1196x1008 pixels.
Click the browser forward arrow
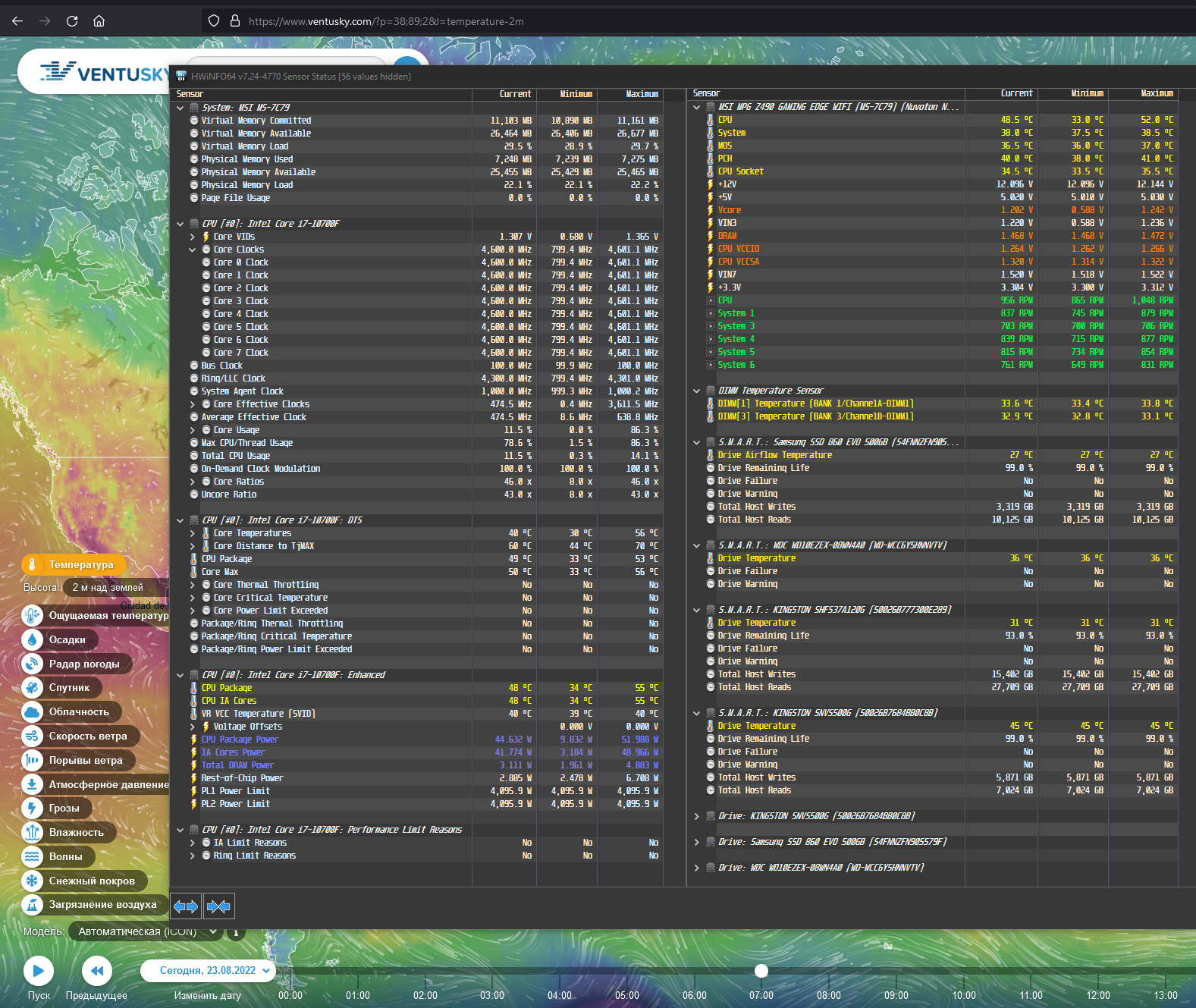pyautogui.click(x=45, y=21)
